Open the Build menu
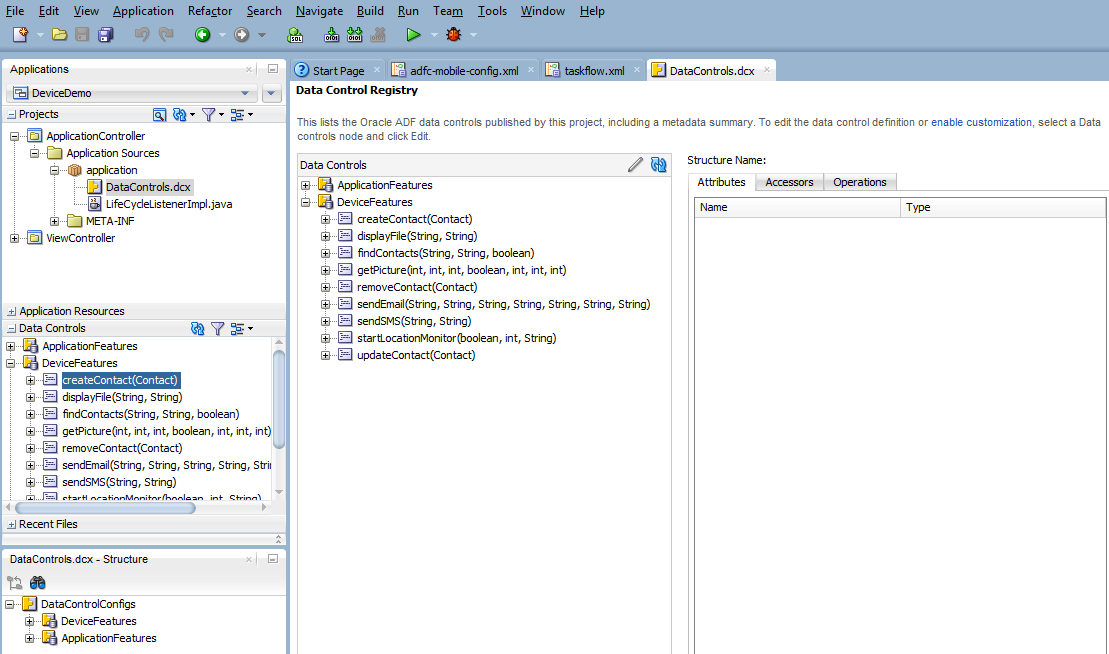Screen dimensions: 1109x654 (x=370, y=11)
